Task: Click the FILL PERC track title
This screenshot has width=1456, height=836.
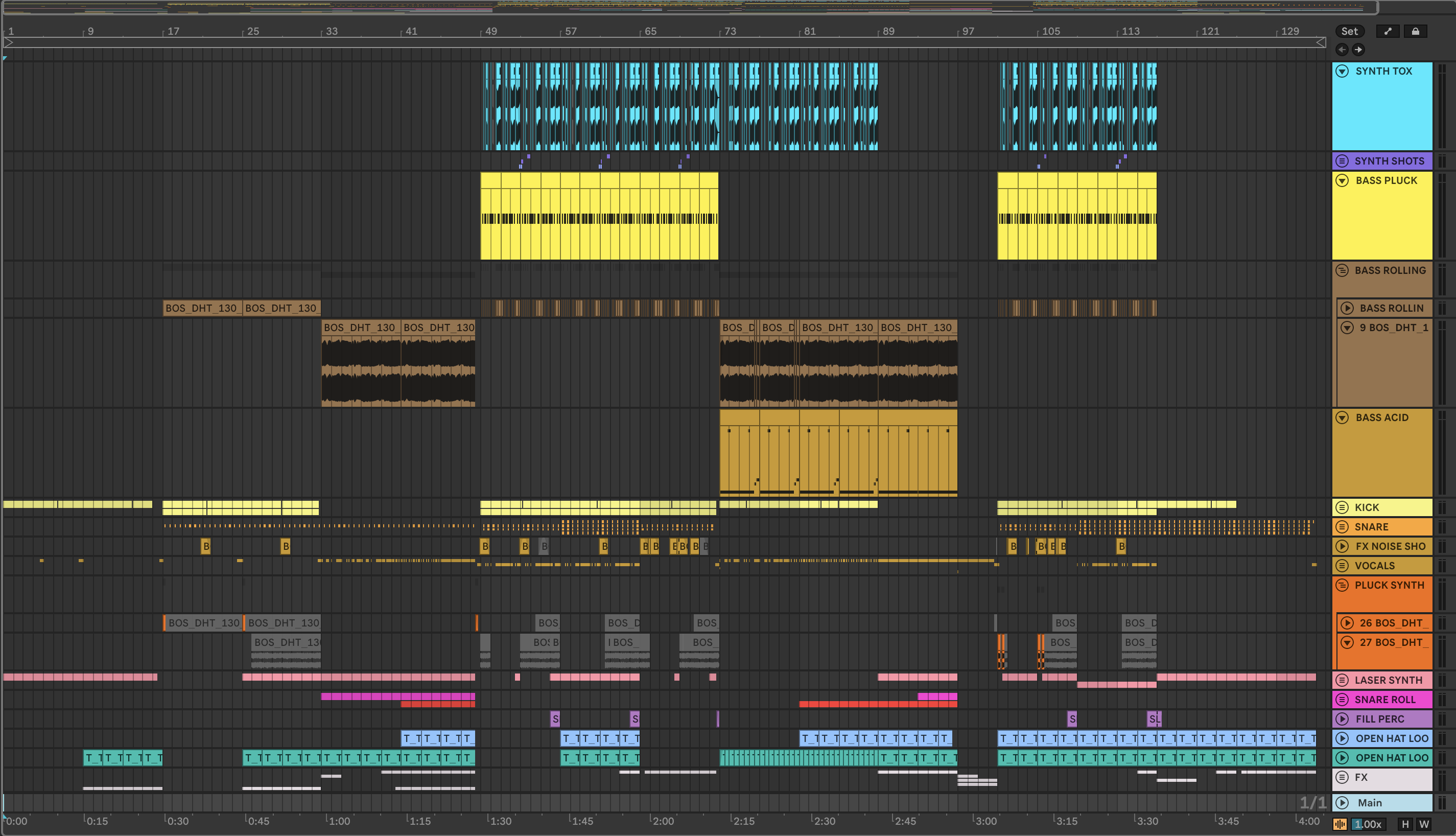Action: (x=1380, y=719)
